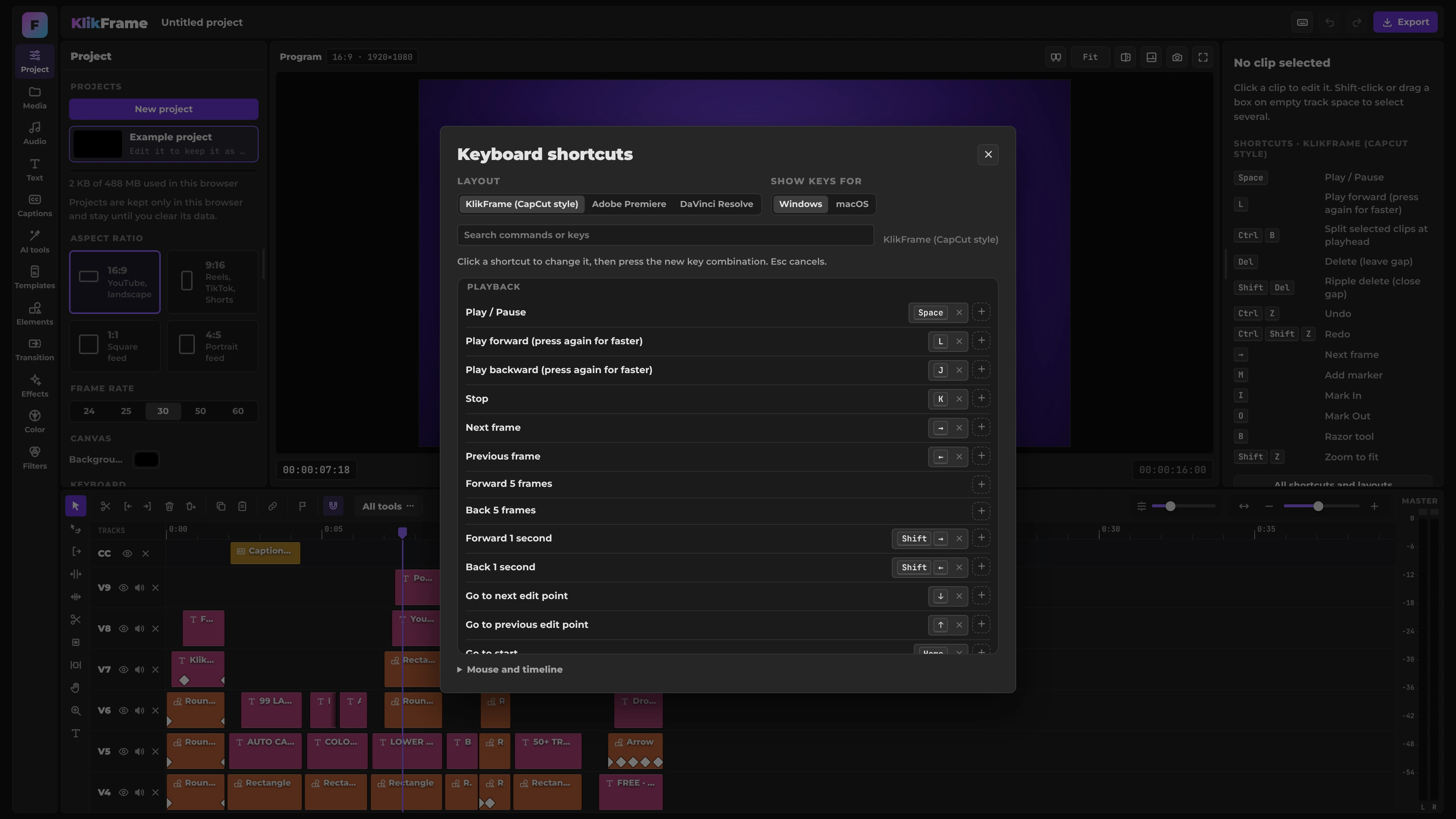The image size is (1456, 819).
Task: Open the Text panel in sidebar
Action: [35, 169]
